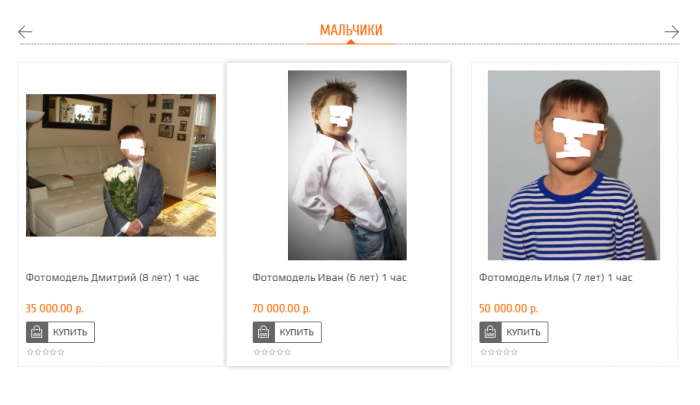The height and width of the screenshot is (405, 700).
Task: Click КУПИТЬ text under the 35 000.00 р. price
Action: point(70,332)
